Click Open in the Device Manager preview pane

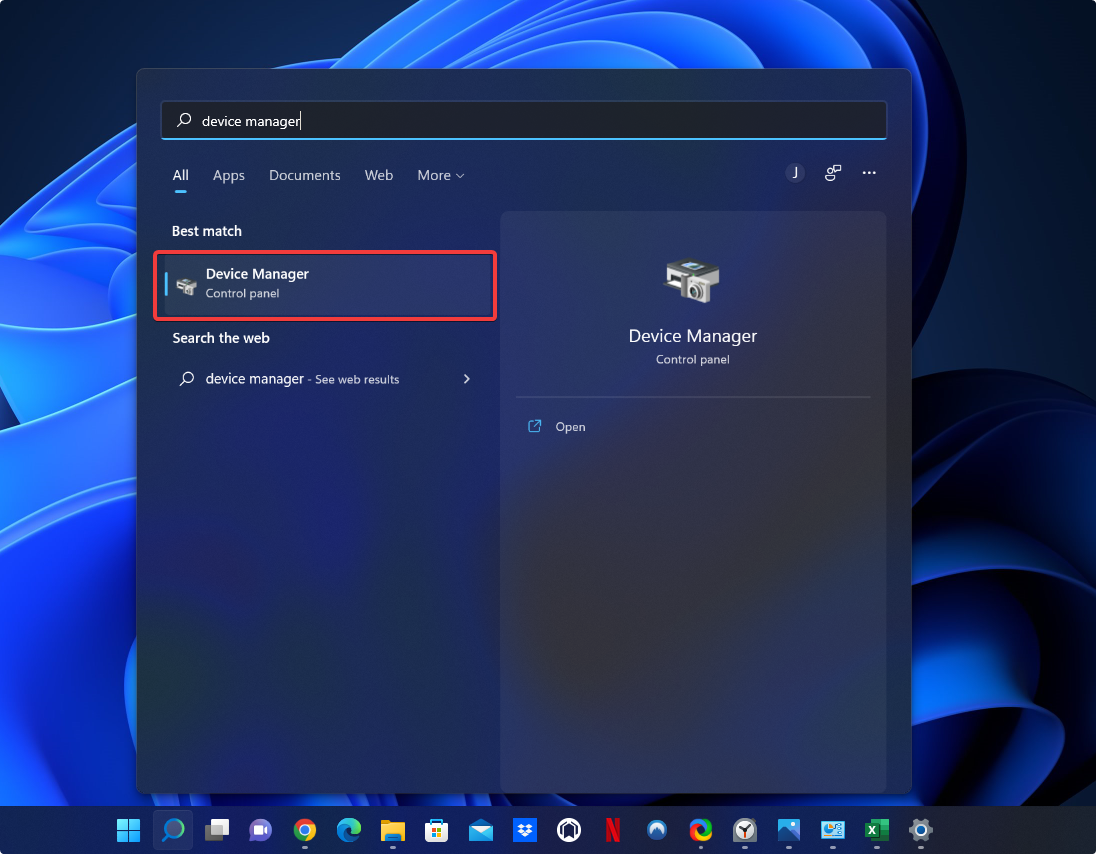[x=570, y=427]
